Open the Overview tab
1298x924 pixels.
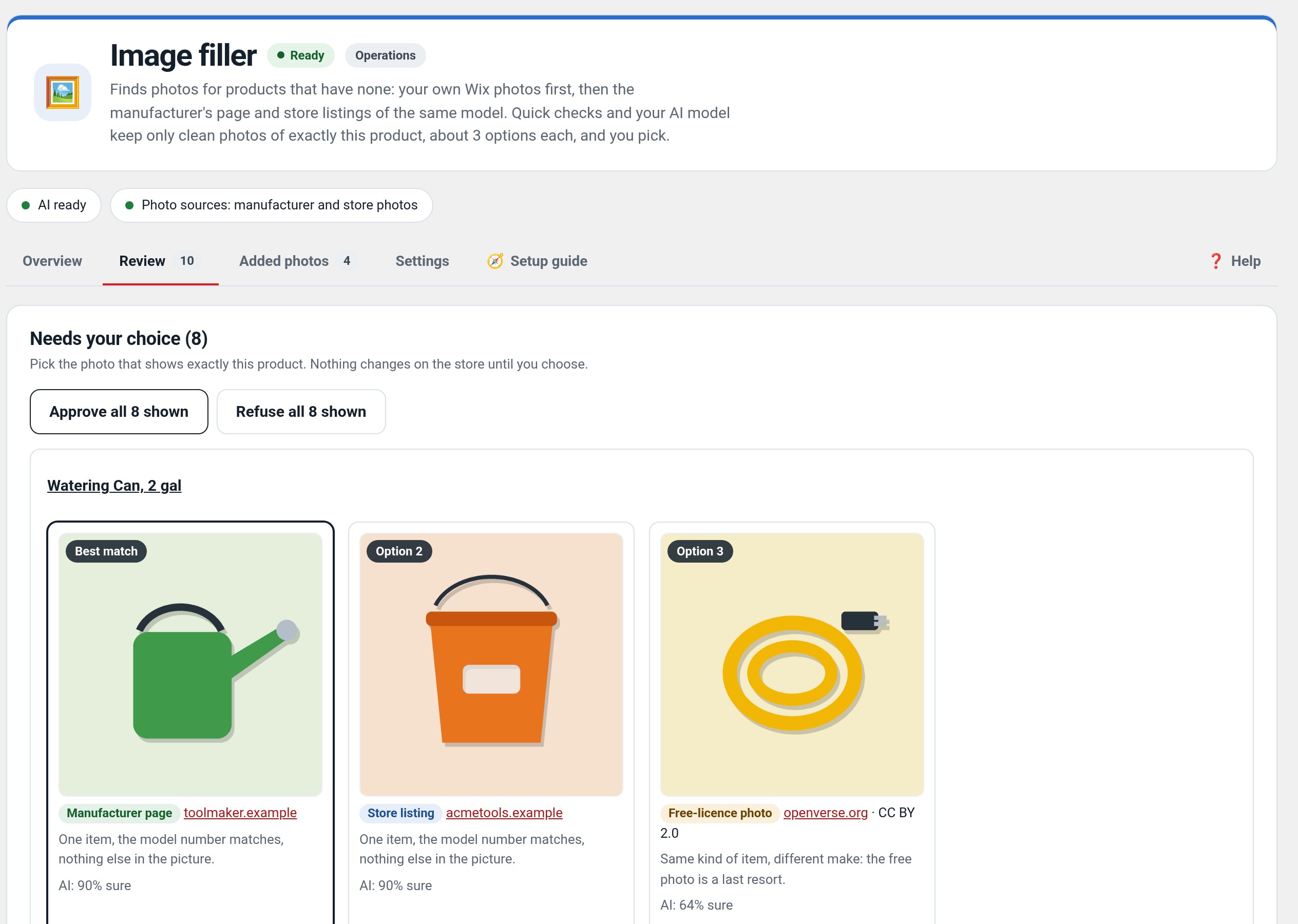(52, 261)
